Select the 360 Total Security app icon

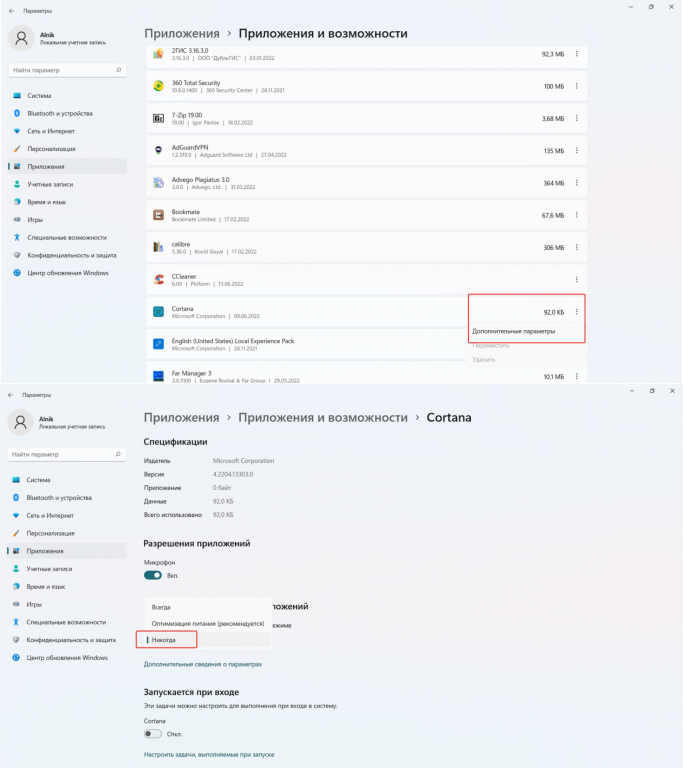[158, 86]
